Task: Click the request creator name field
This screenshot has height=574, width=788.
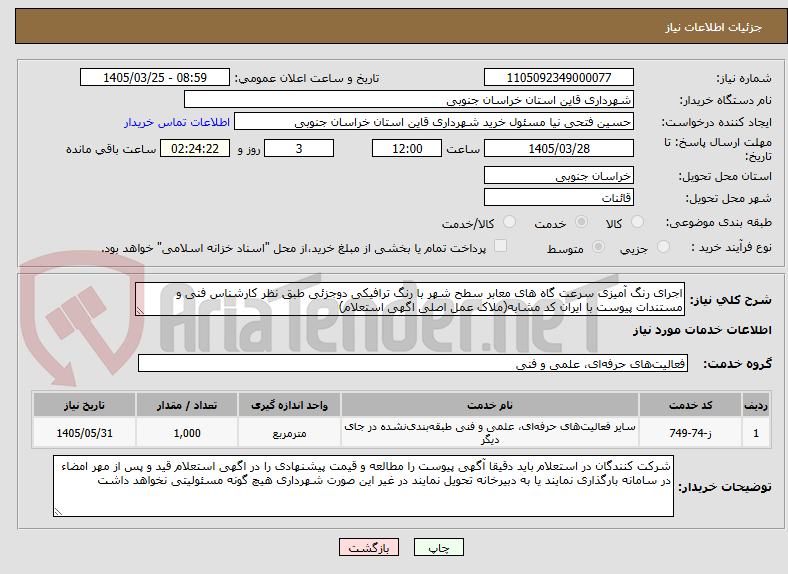Action: 434,122
